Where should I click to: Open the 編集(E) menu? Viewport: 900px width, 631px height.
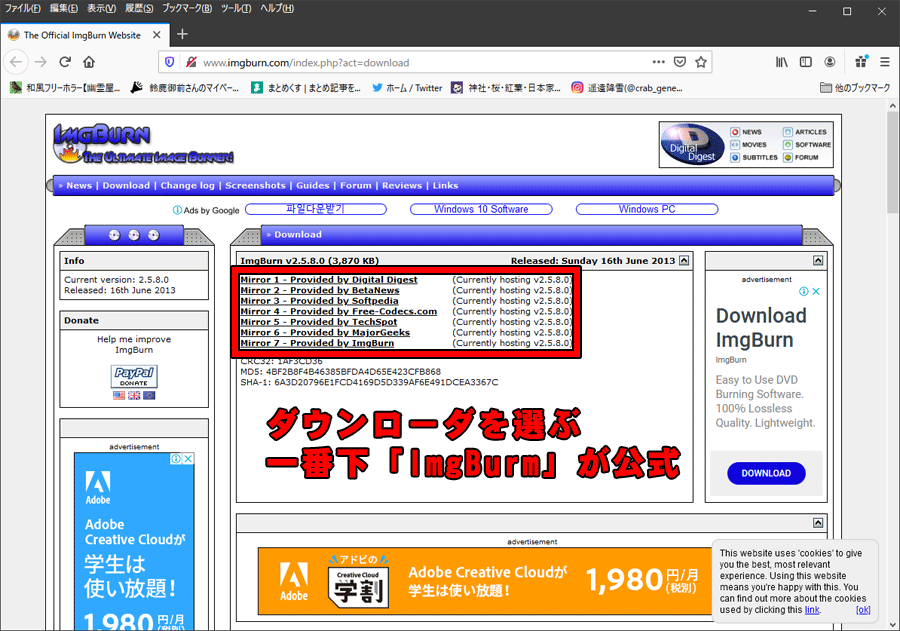tap(63, 8)
